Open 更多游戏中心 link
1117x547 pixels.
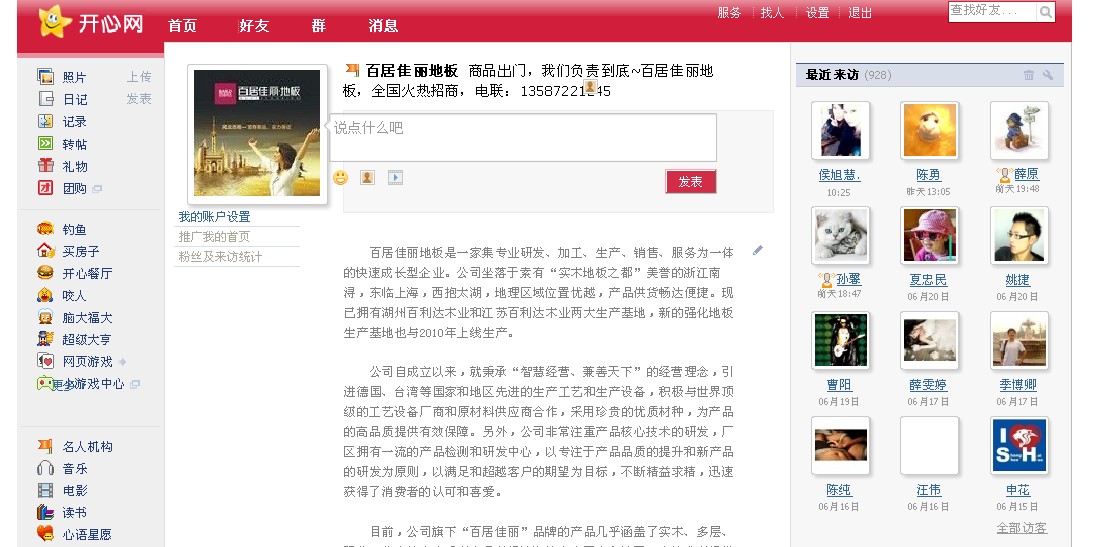click(88, 384)
